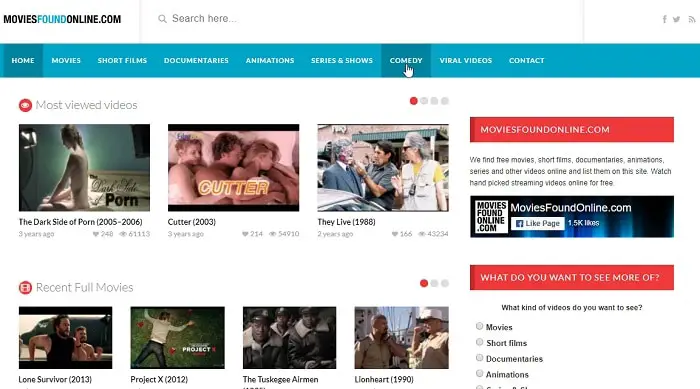Select first red carousel dot in Recent Full Movies
Viewport: 700px width, 389px height.
point(424,283)
